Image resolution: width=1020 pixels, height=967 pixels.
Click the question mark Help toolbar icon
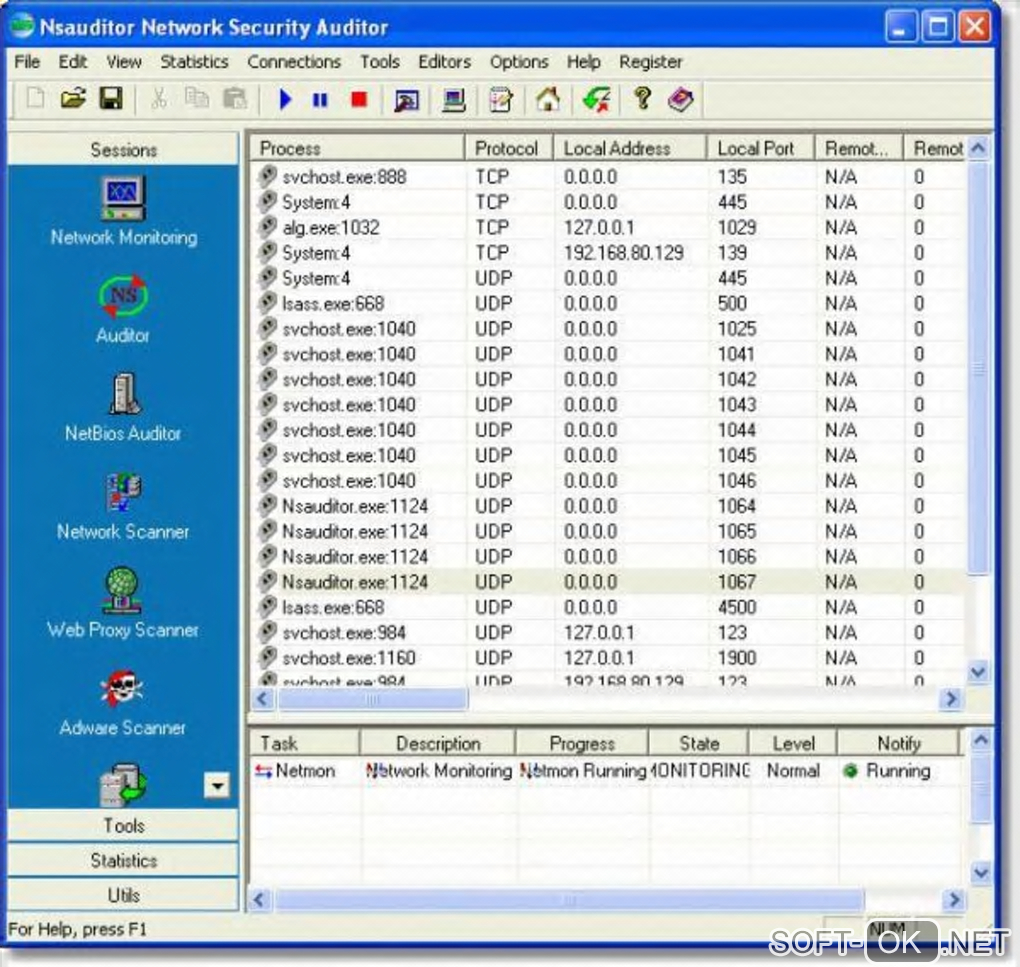(x=643, y=99)
